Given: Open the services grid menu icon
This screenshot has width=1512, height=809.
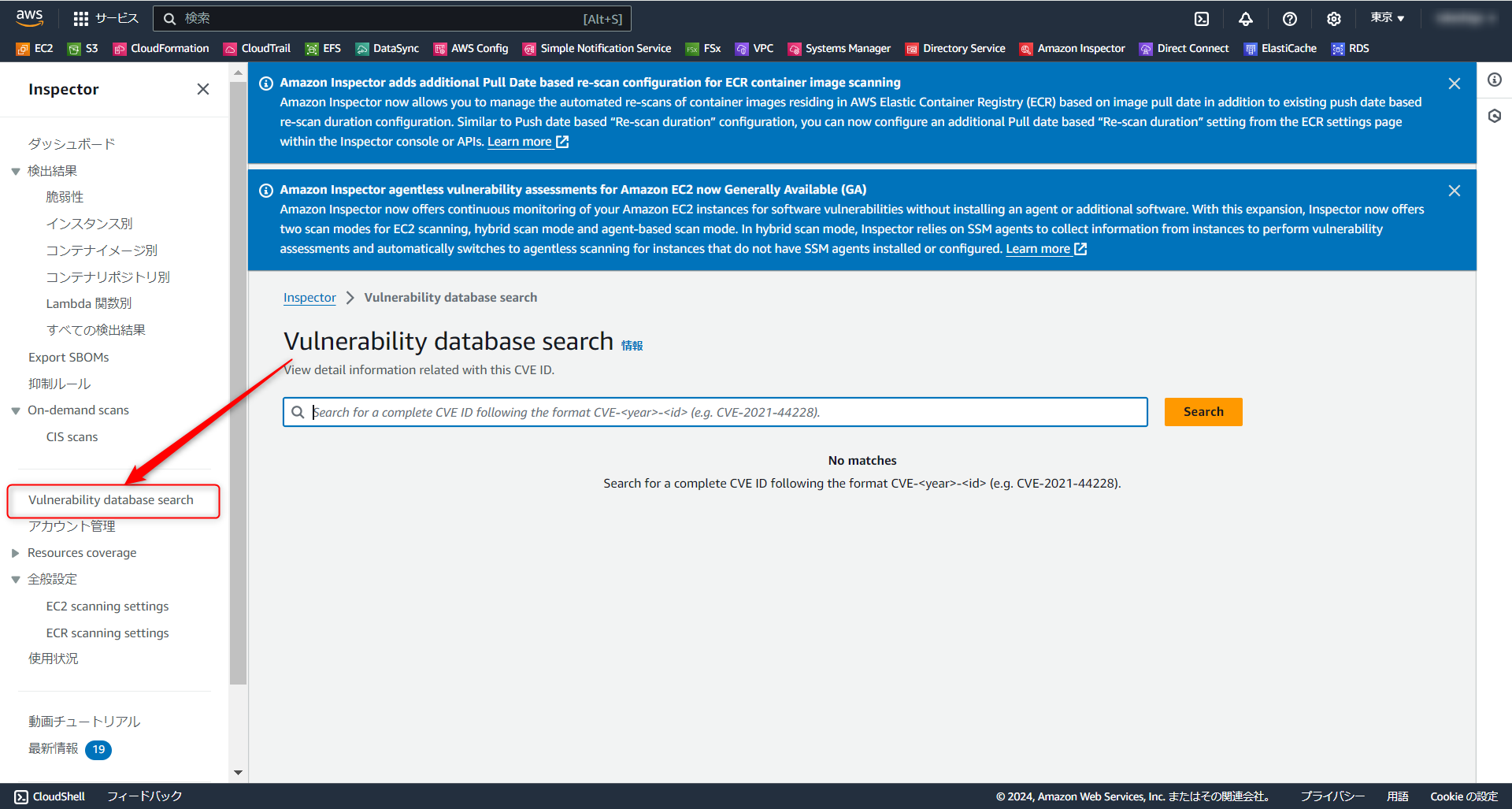Looking at the screenshot, I should point(81,18).
